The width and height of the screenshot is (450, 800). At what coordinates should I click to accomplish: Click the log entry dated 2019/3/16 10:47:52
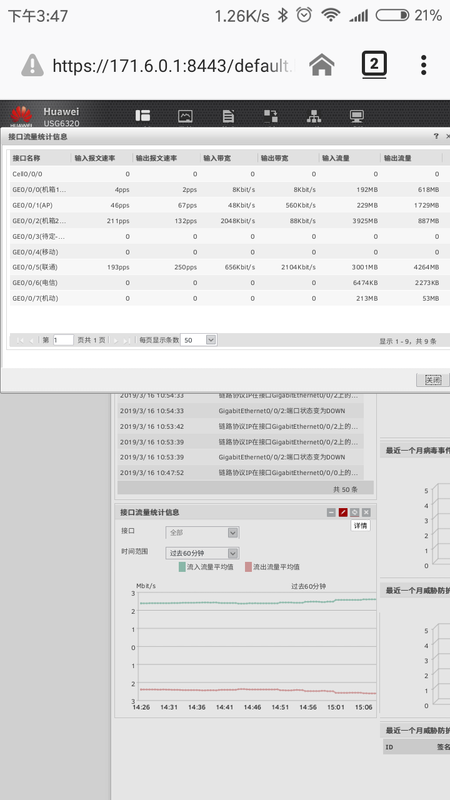click(x=240, y=472)
